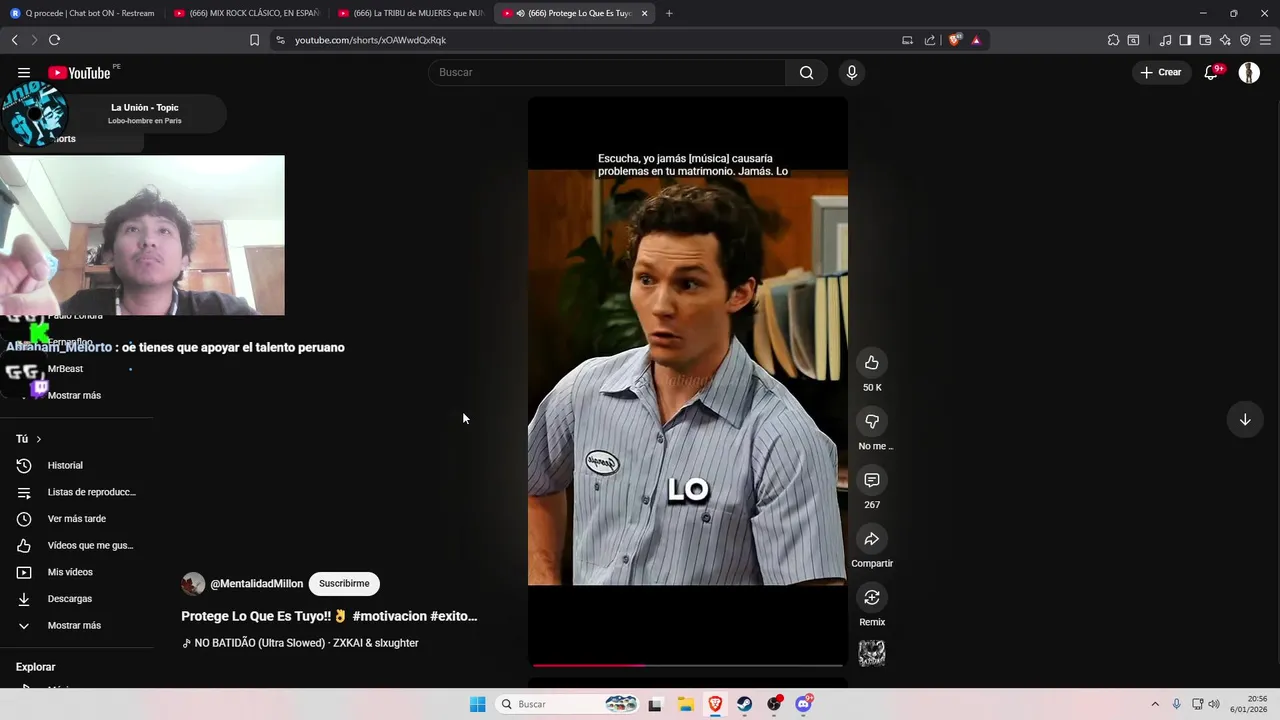The image size is (1280, 720).
Task: Install app icon in address bar
Action: coord(907,40)
